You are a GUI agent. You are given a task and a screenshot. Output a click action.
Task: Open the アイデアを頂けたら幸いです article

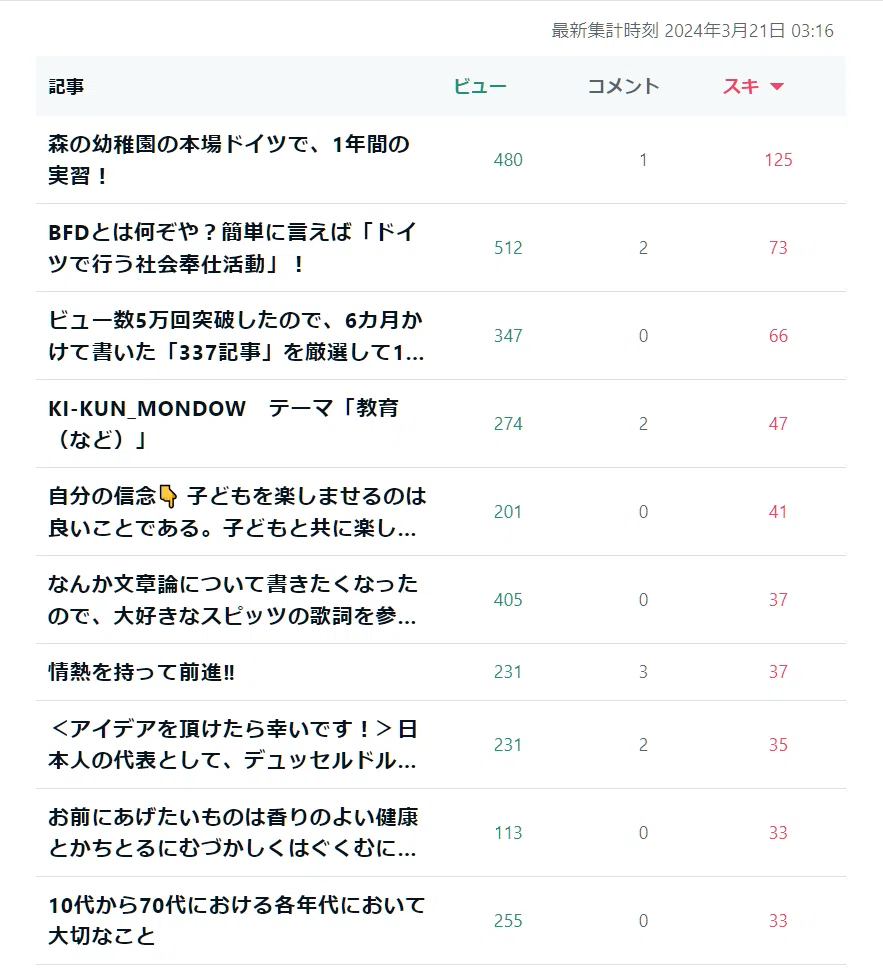233,745
